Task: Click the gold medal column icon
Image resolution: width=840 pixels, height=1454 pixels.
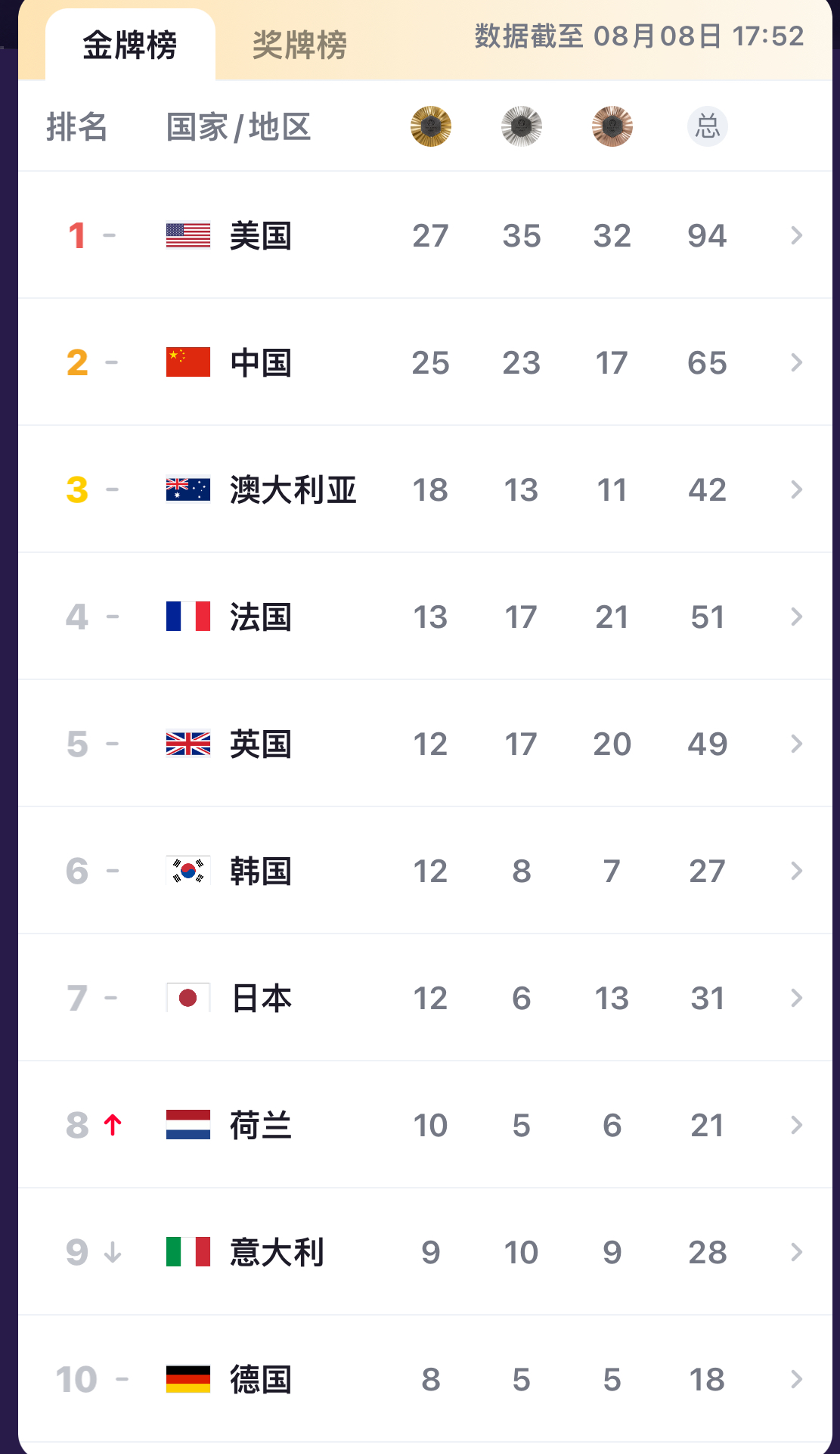Action: pos(431,126)
